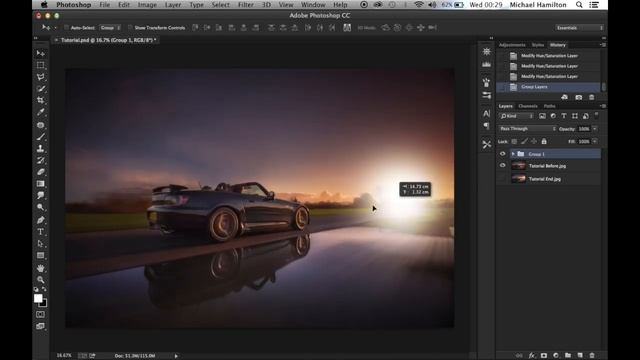Delete layer trash icon in Layers panel

592,356
